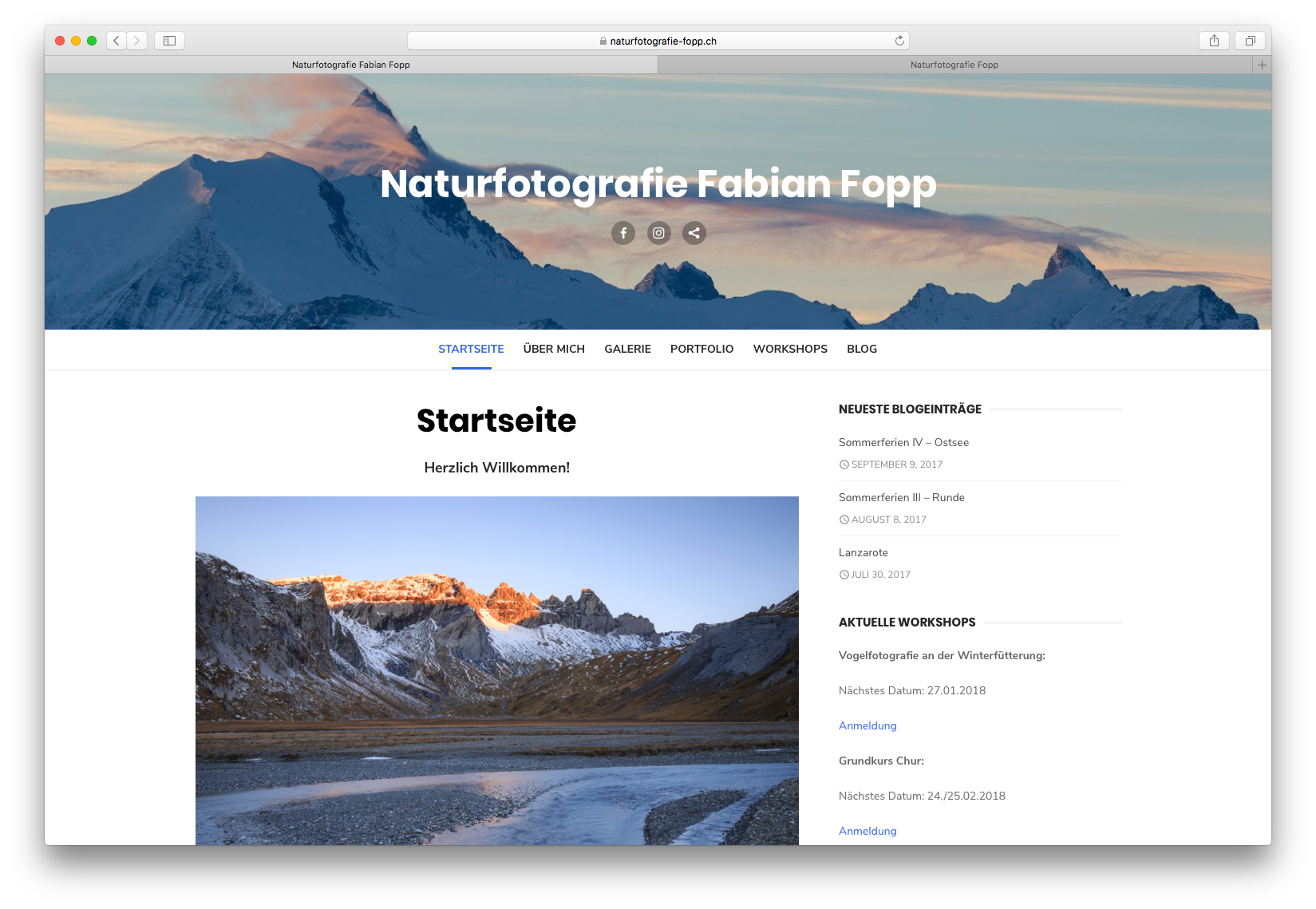This screenshot has width=1316, height=909.
Task: Open the Workshops navigation item
Action: (x=790, y=349)
